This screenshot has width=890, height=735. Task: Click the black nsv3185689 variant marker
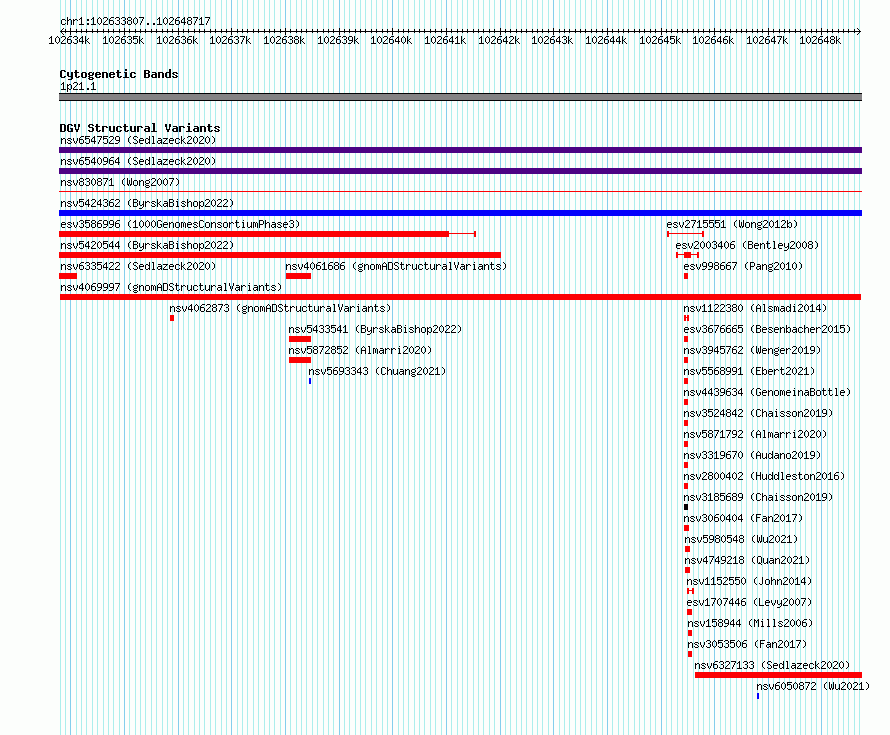click(686, 507)
